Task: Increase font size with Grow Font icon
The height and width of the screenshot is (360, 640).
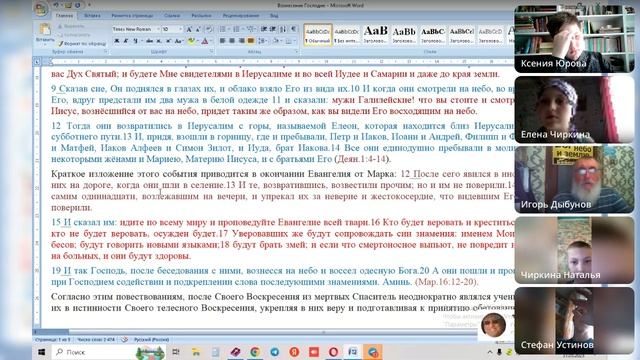Action: 189,29
